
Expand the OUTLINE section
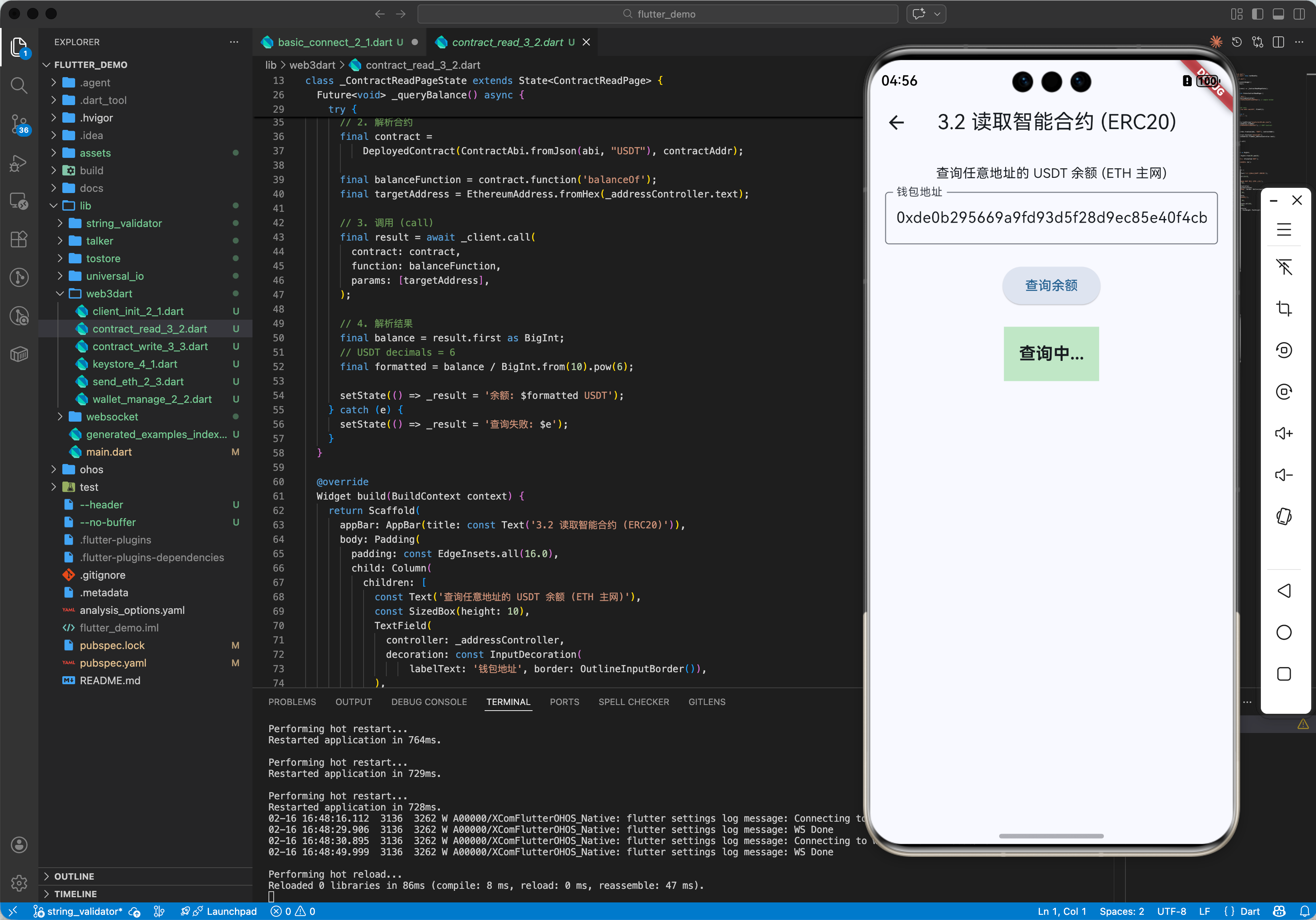point(74,876)
